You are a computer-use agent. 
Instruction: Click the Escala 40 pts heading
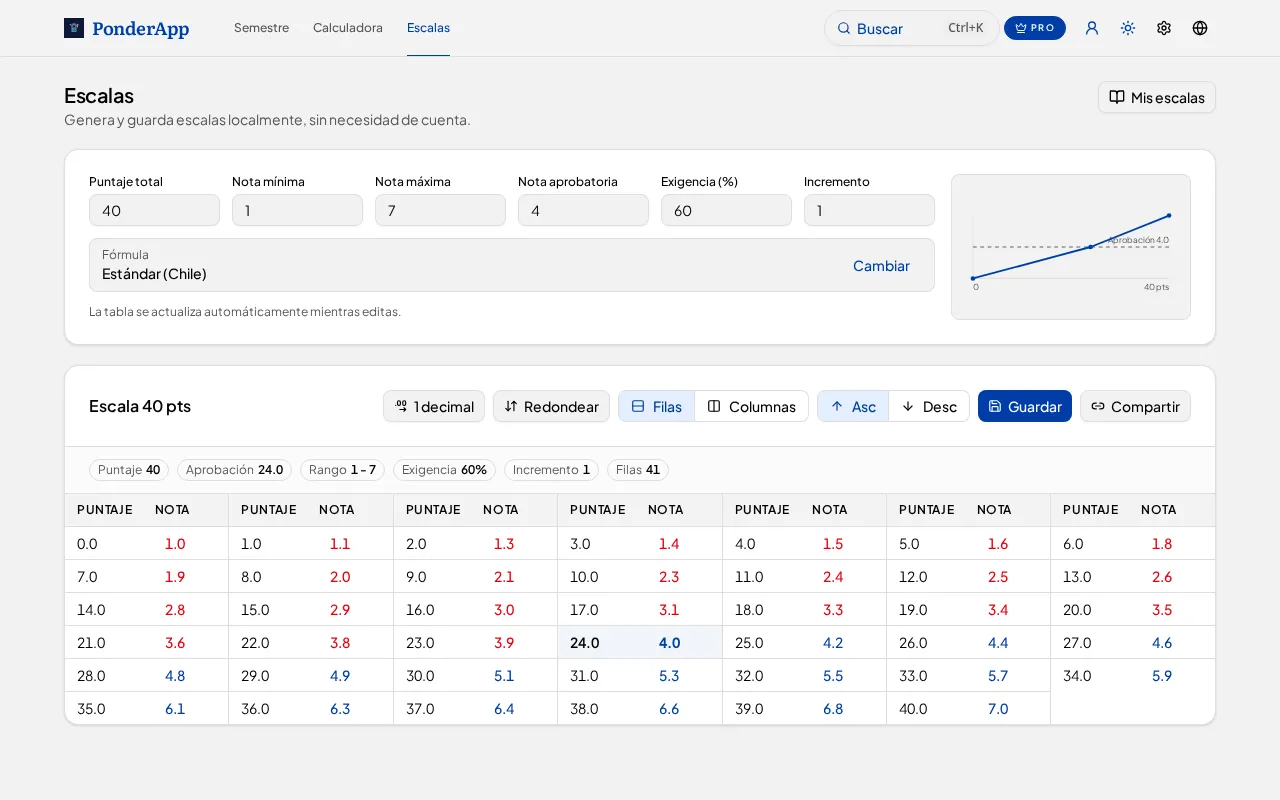tap(140, 406)
